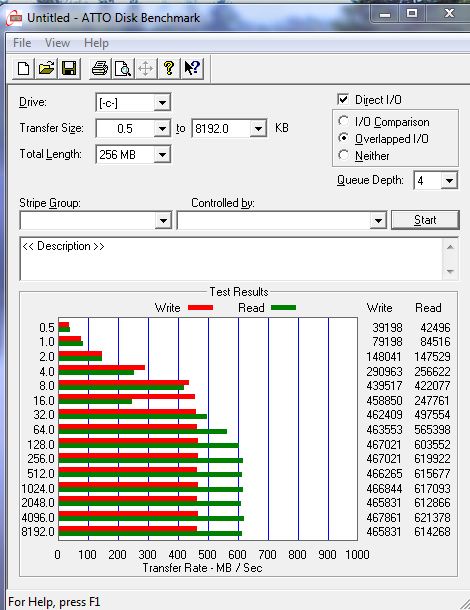Click the read value 247761
The height and width of the screenshot is (610, 470).
tap(432, 400)
